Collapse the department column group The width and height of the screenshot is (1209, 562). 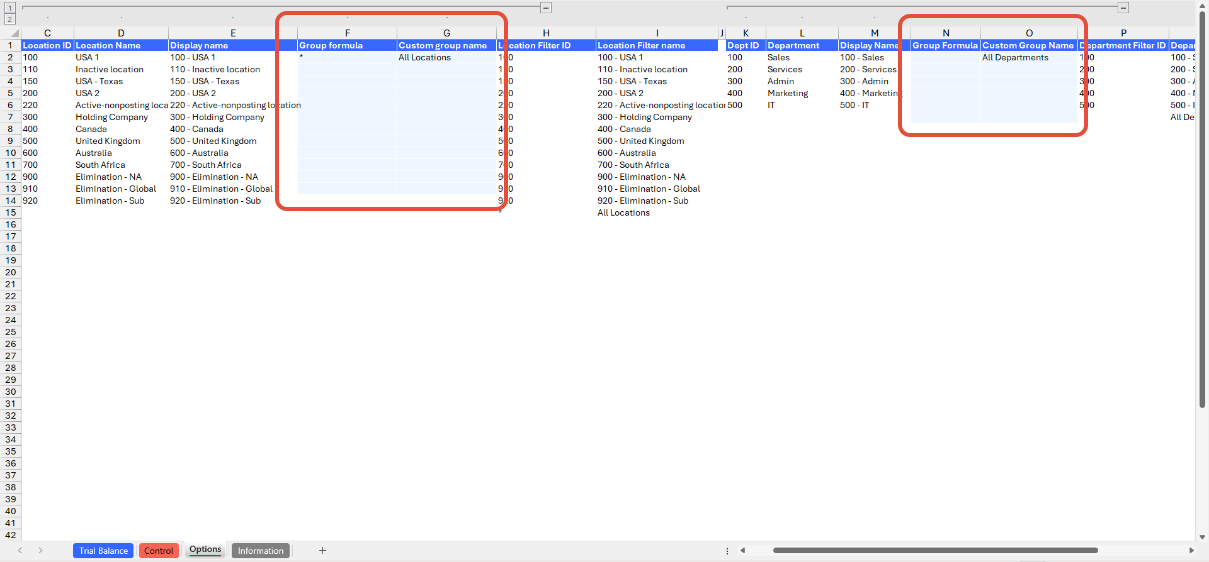(x=1123, y=7)
